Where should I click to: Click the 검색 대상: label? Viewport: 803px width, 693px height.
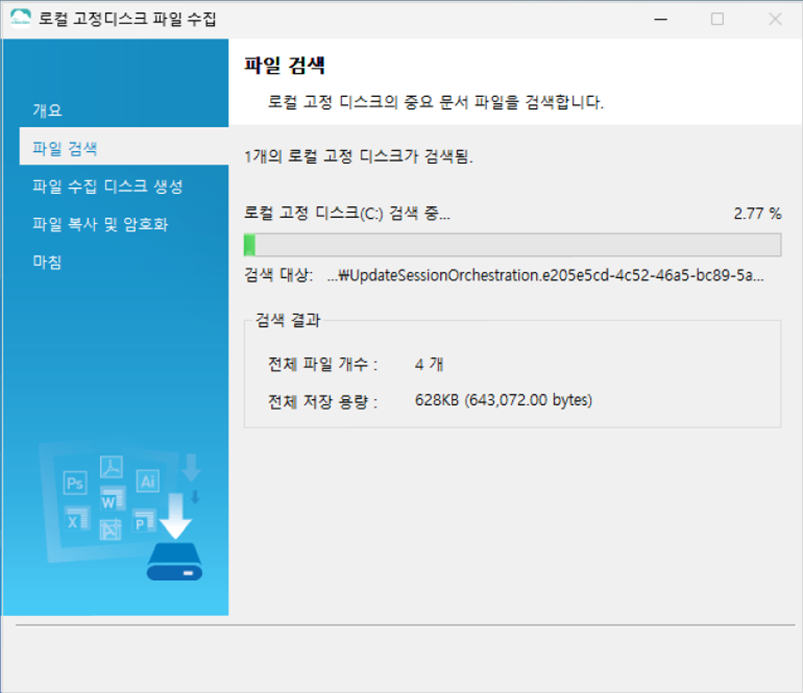(x=279, y=275)
